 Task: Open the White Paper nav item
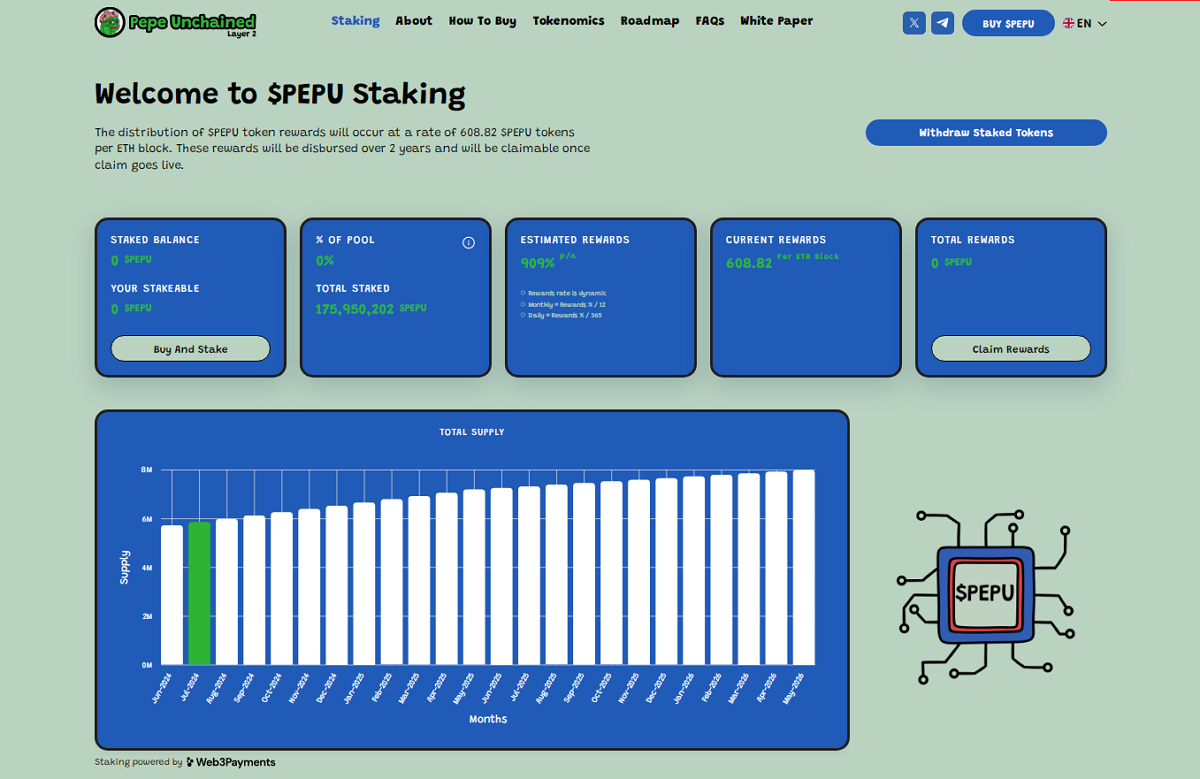(x=776, y=21)
